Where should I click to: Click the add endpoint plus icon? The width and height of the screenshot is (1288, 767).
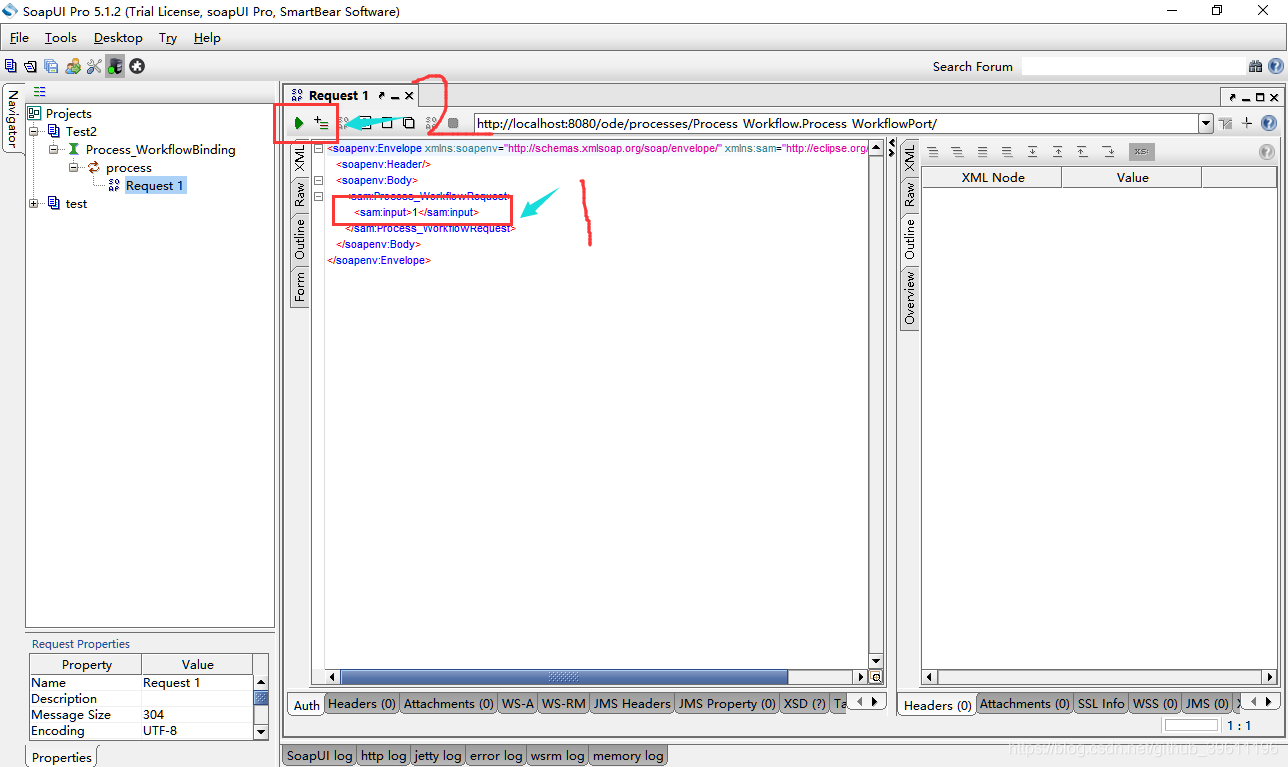pyautogui.click(x=1247, y=123)
